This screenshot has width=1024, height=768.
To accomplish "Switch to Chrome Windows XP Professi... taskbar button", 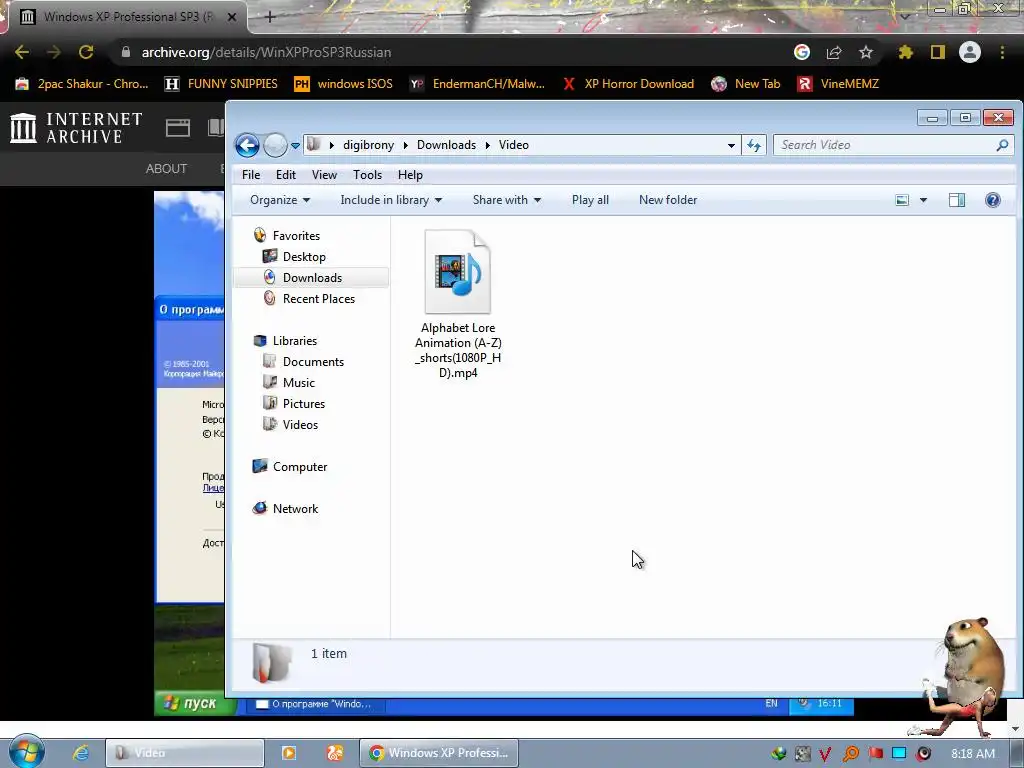I will pos(439,753).
